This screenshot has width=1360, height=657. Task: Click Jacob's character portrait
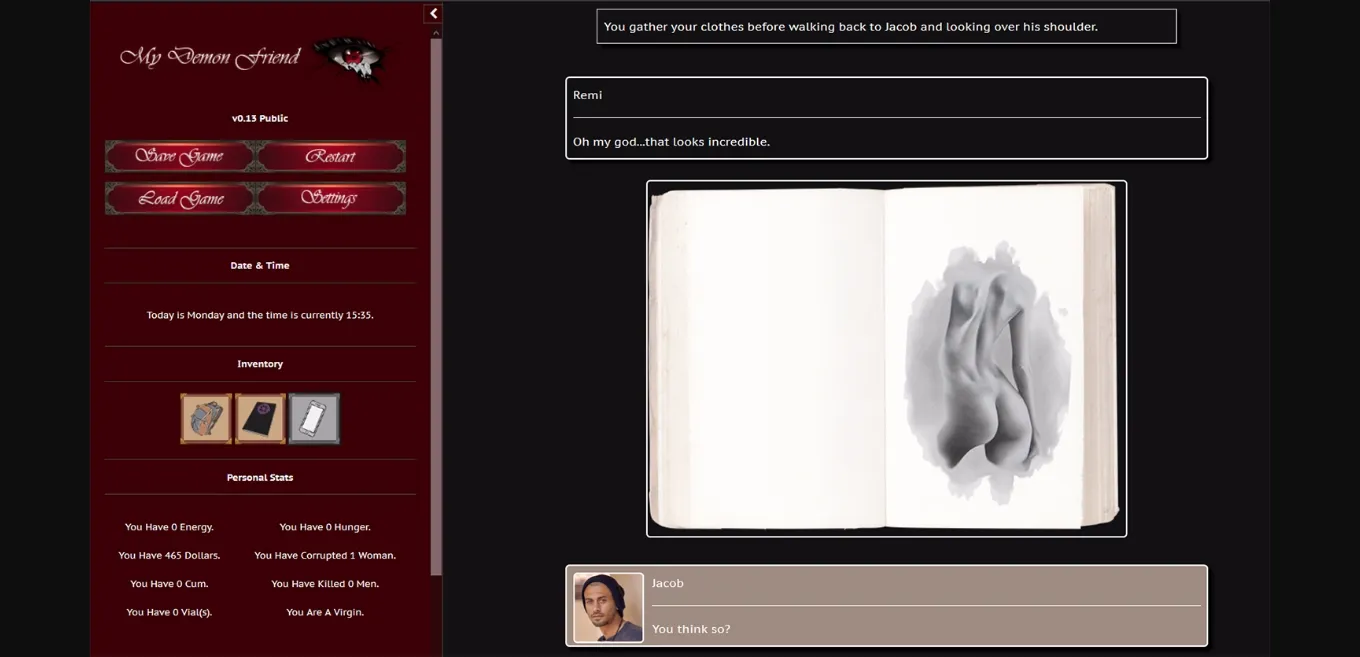point(607,606)
